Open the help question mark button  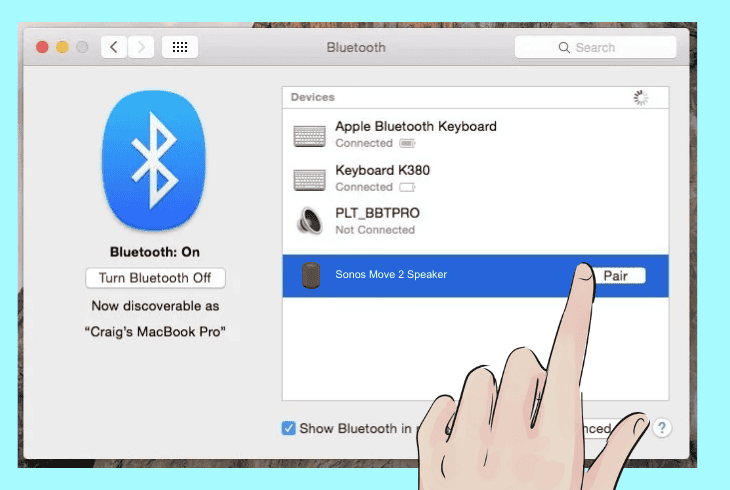[x=662, y=428]
